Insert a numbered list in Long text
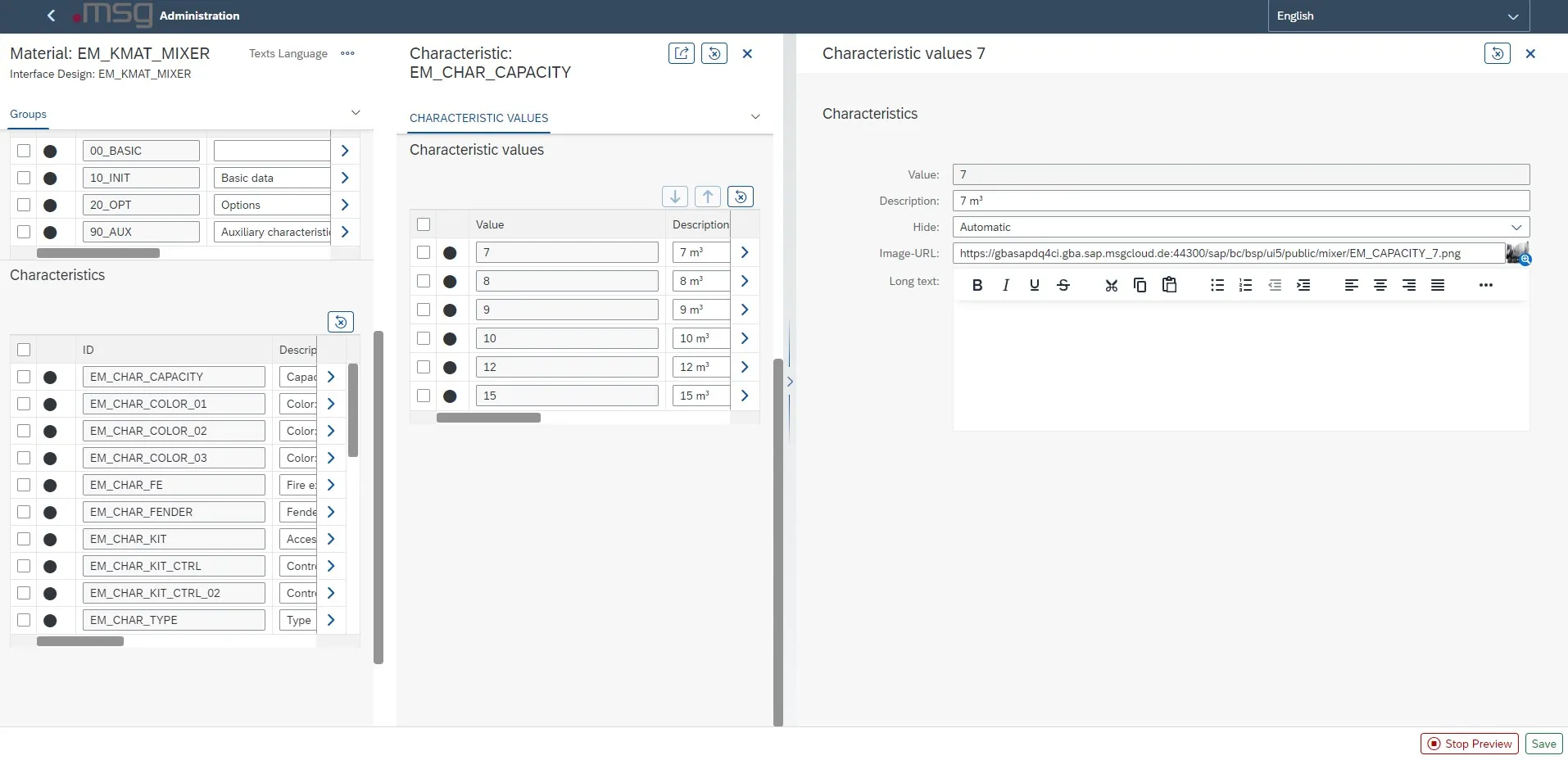This screenshot has width=1568, height=760. (x=1245, y=285)
